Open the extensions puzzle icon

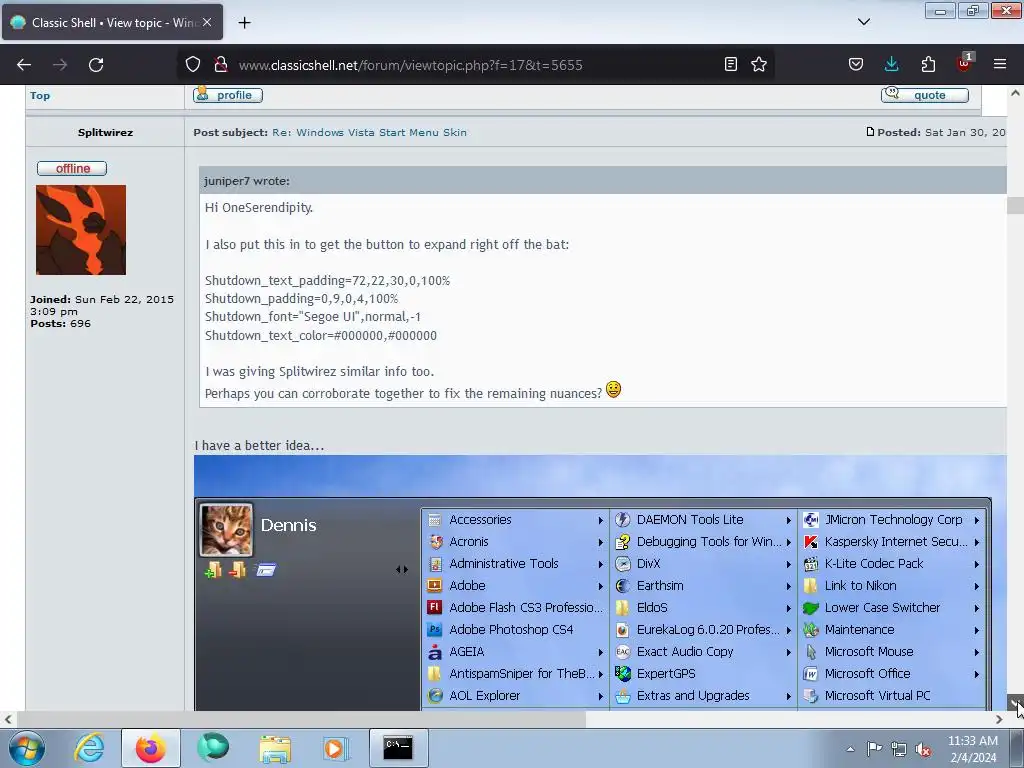tap(928, 64)
